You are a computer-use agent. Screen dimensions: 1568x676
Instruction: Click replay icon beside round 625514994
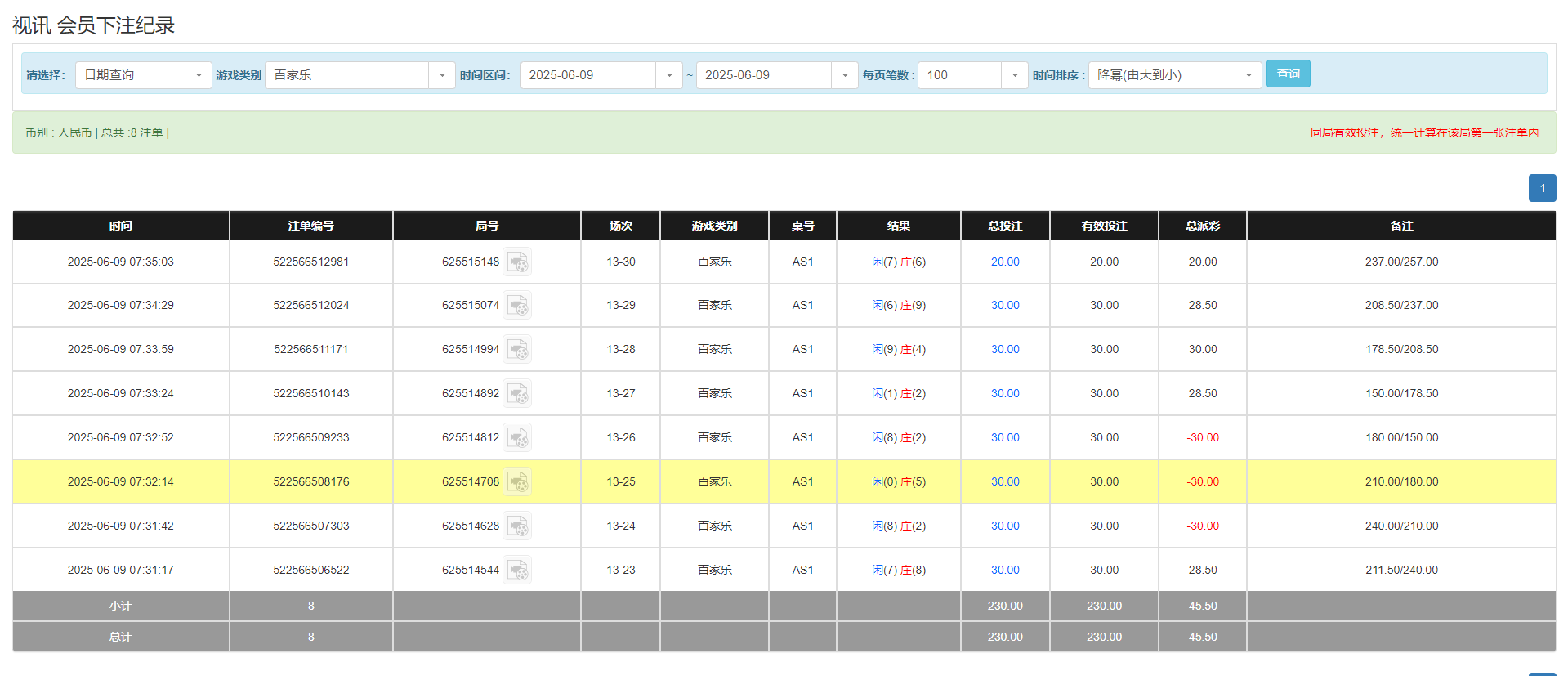517,350
